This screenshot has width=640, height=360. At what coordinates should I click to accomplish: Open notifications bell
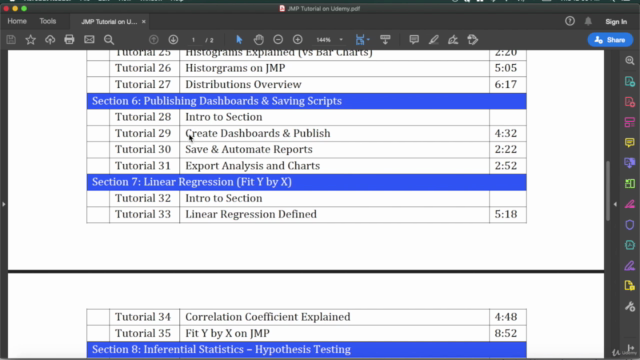pos(588,21)
